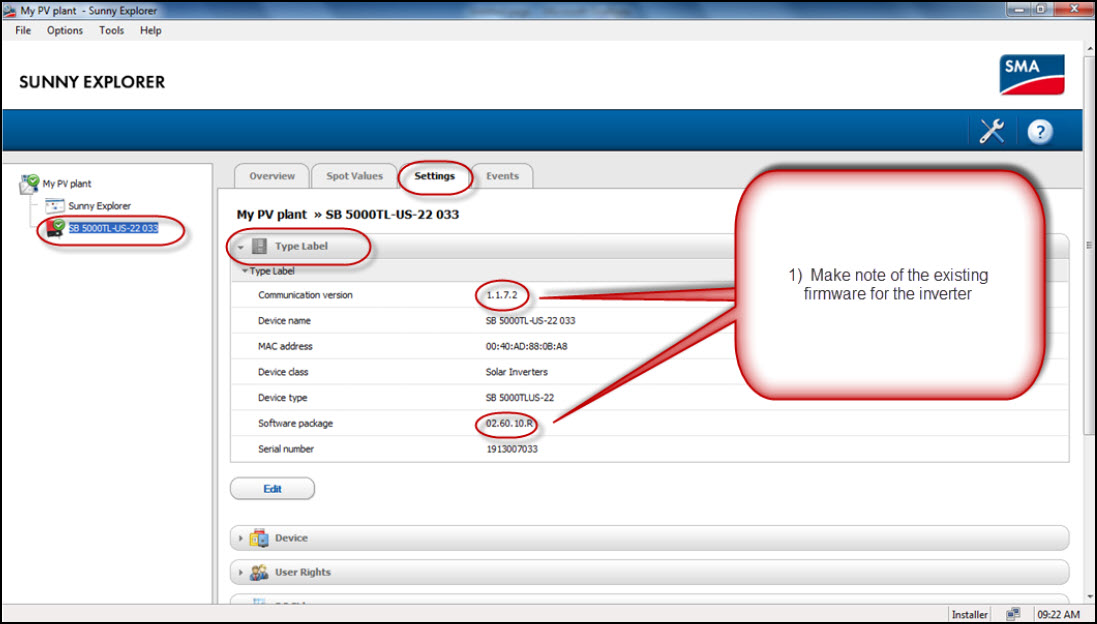Click the connection status icon in status bar

click(x=1012, y=614)
